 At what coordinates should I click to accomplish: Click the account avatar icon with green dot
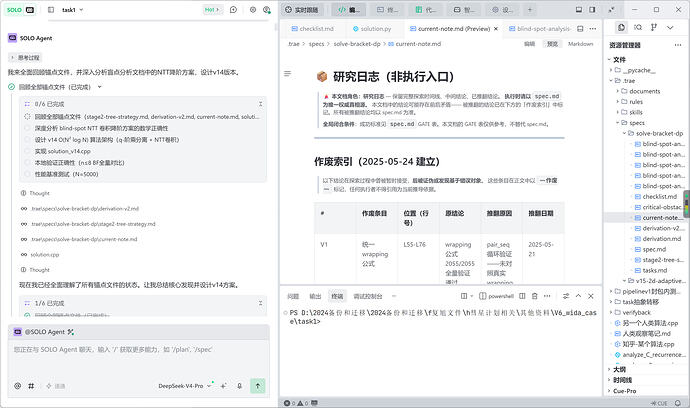[x=267, y=9]
